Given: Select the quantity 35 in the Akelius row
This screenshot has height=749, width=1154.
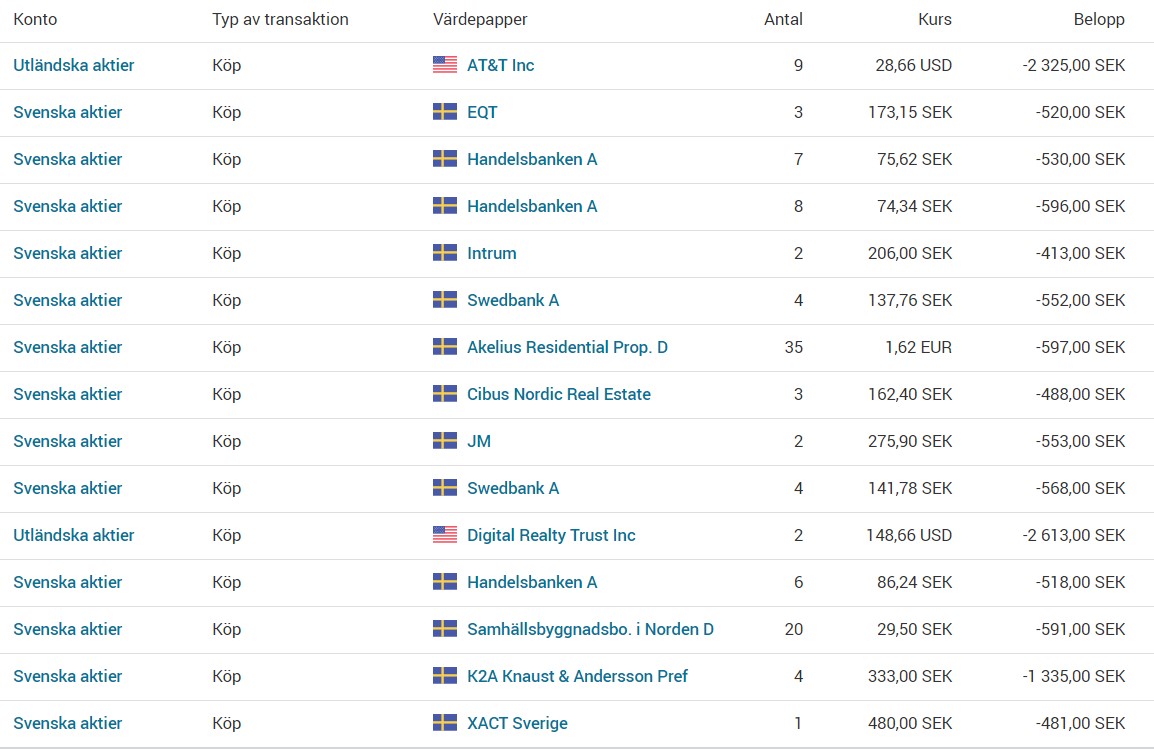Looking at the screenshot, I should (793, 347).
